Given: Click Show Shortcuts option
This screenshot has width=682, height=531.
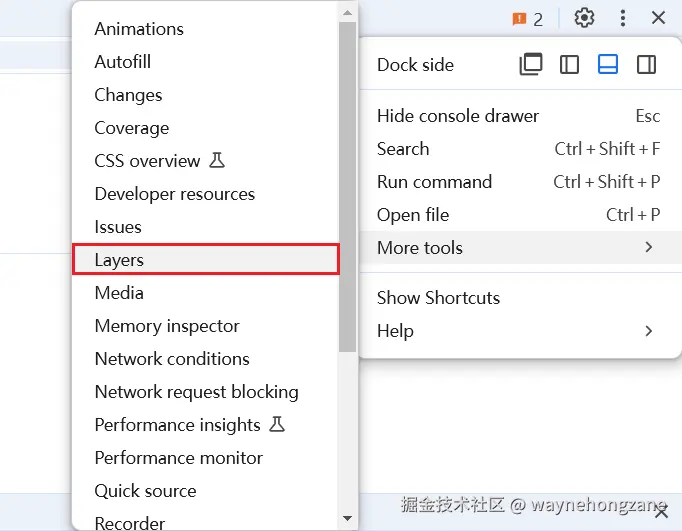Looking at the screenshot, I should [438, 298].
